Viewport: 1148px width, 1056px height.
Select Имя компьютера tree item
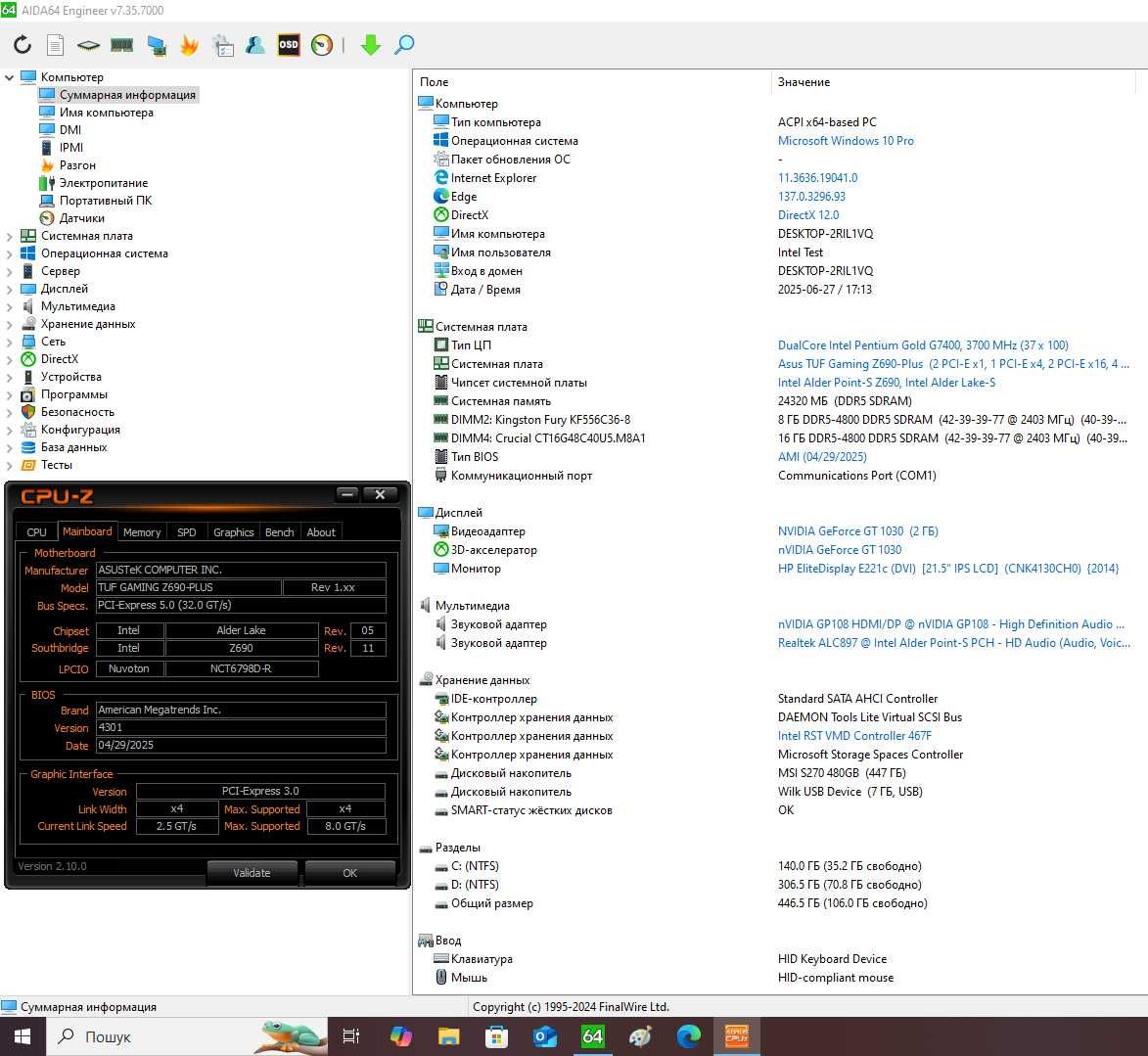coord(106,112)
